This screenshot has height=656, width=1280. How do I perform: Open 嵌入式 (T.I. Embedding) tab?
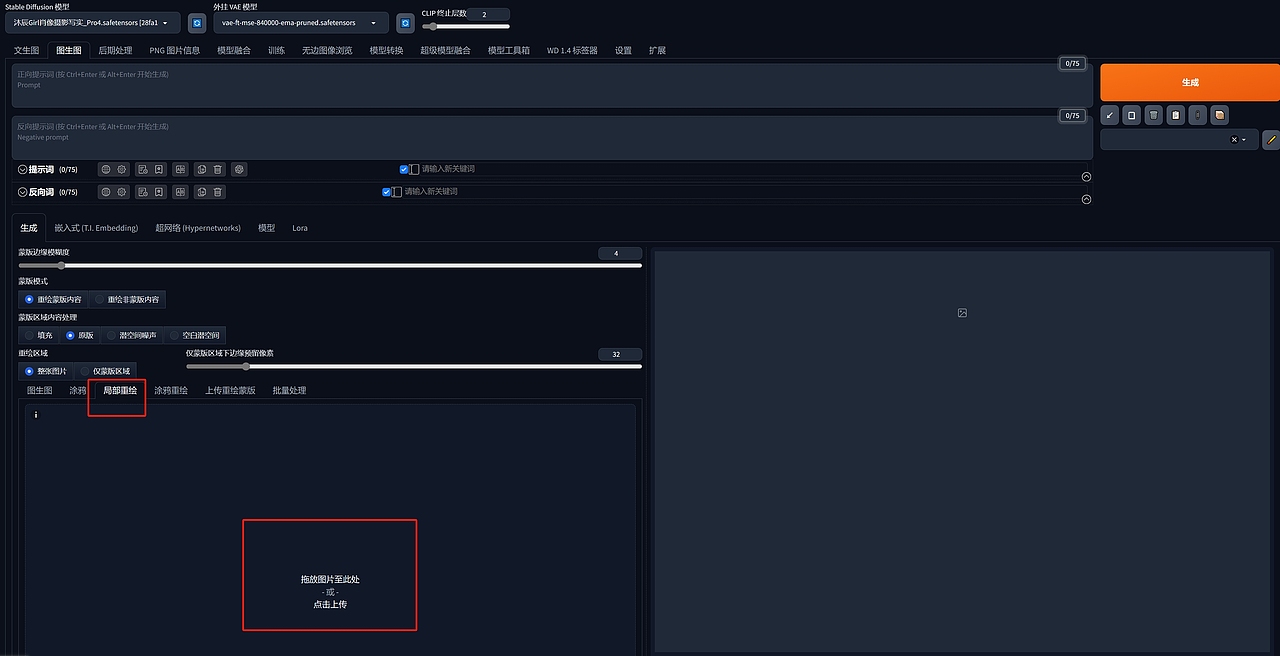(96, 228)
